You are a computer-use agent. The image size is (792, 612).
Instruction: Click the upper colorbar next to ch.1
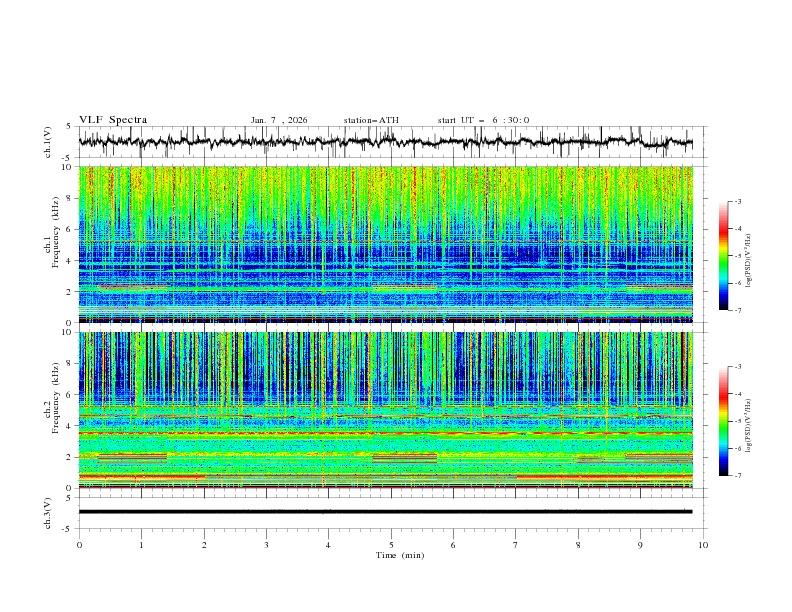724,256
